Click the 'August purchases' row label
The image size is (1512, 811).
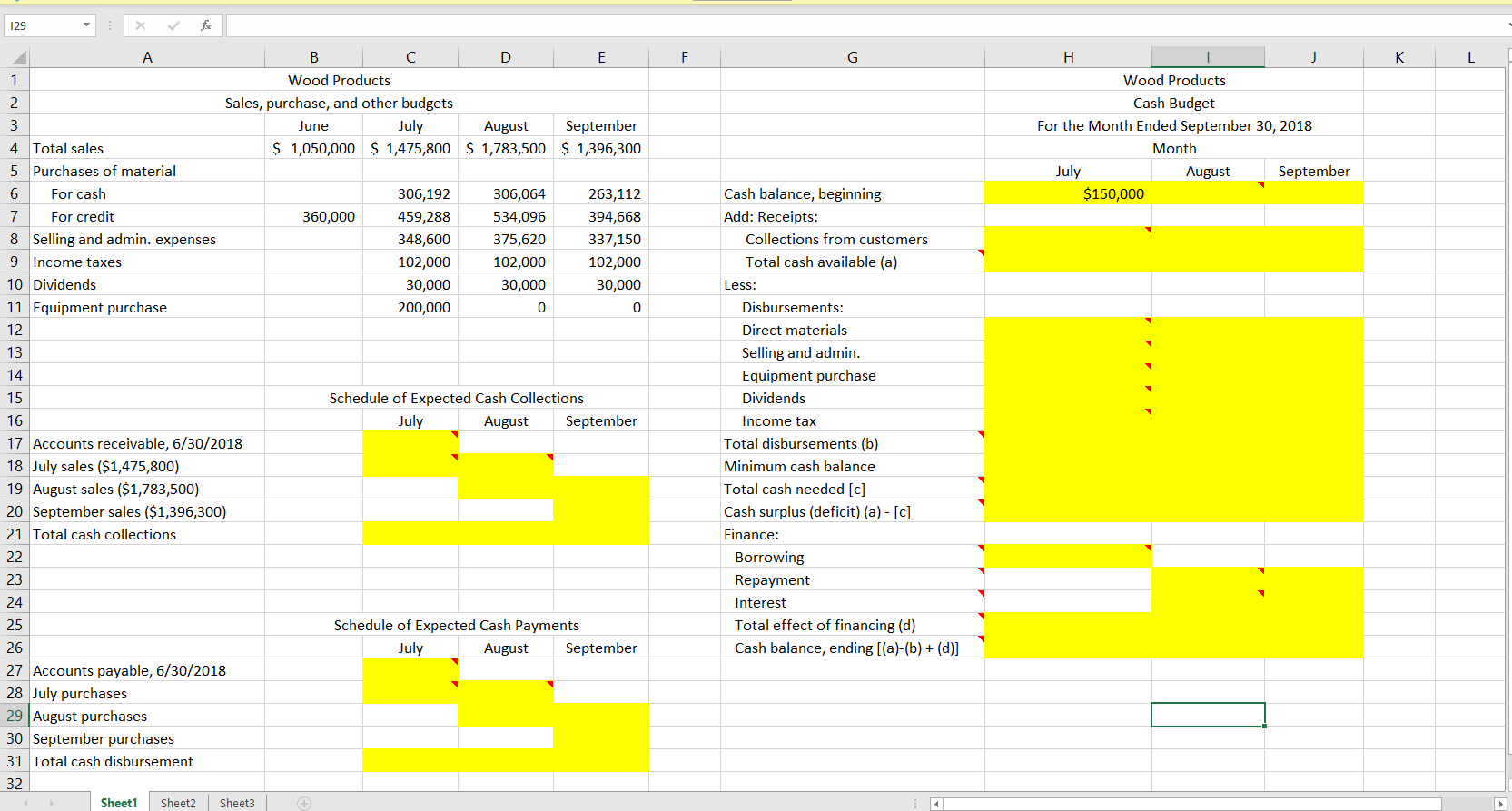coord(89,716)
